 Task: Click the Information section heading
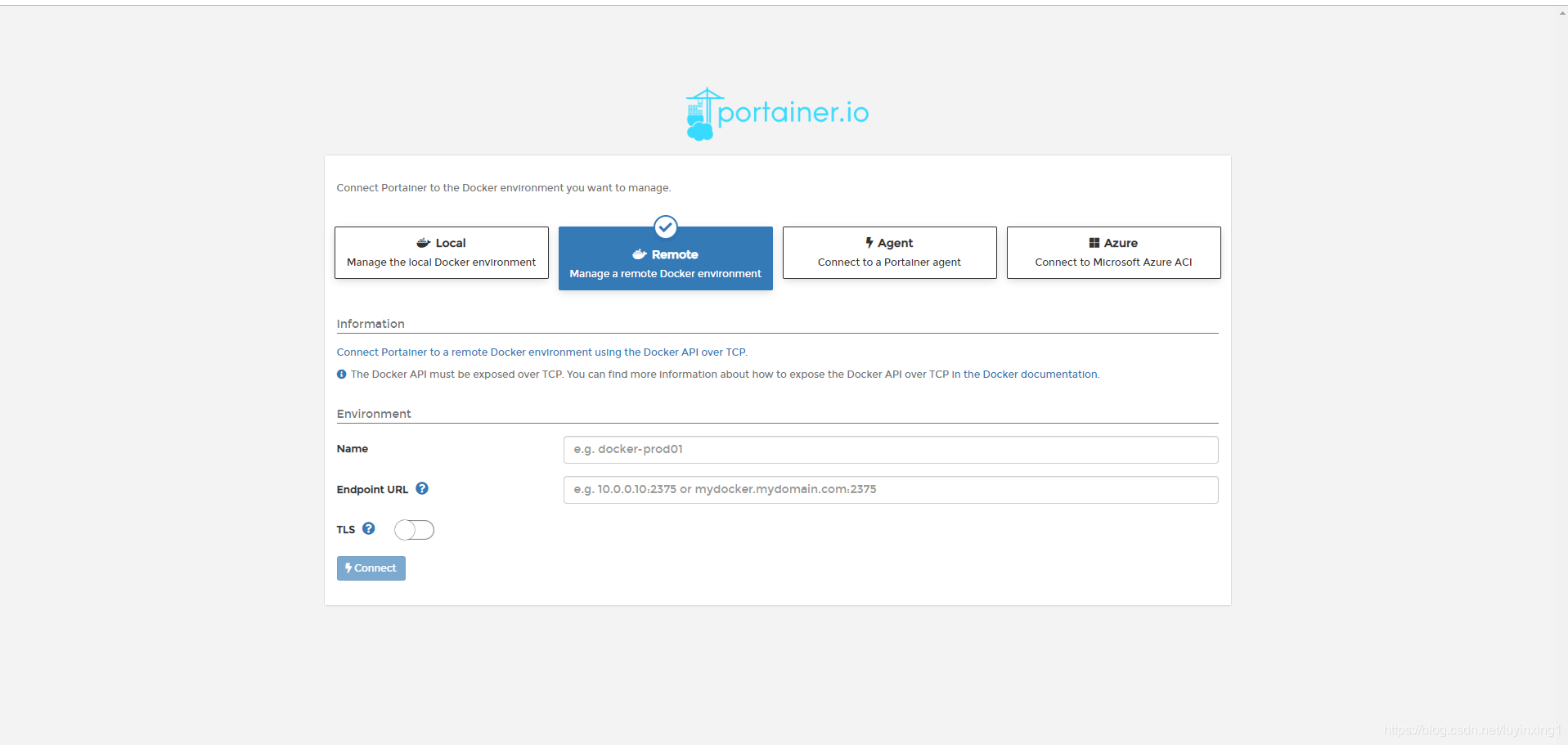(x=371, y=324)
